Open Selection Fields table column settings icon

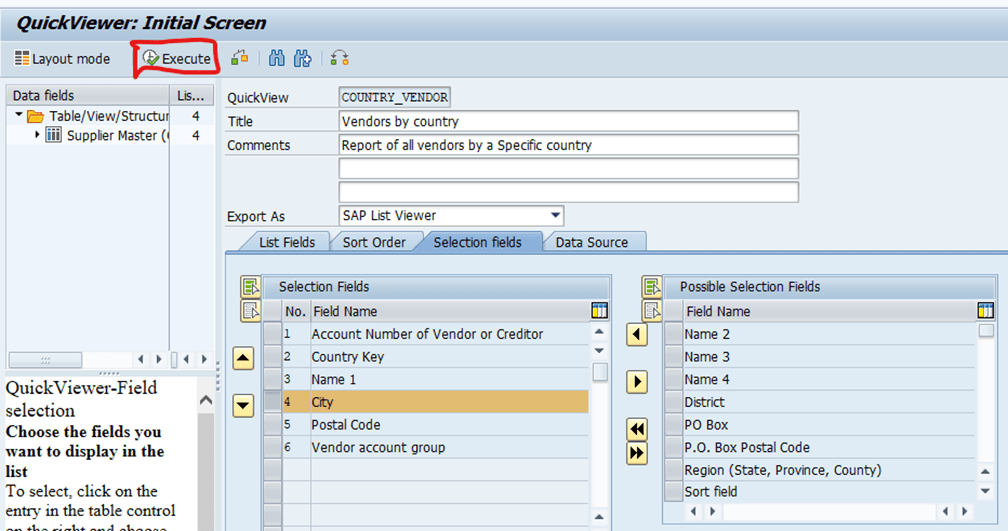coord(599,311)
